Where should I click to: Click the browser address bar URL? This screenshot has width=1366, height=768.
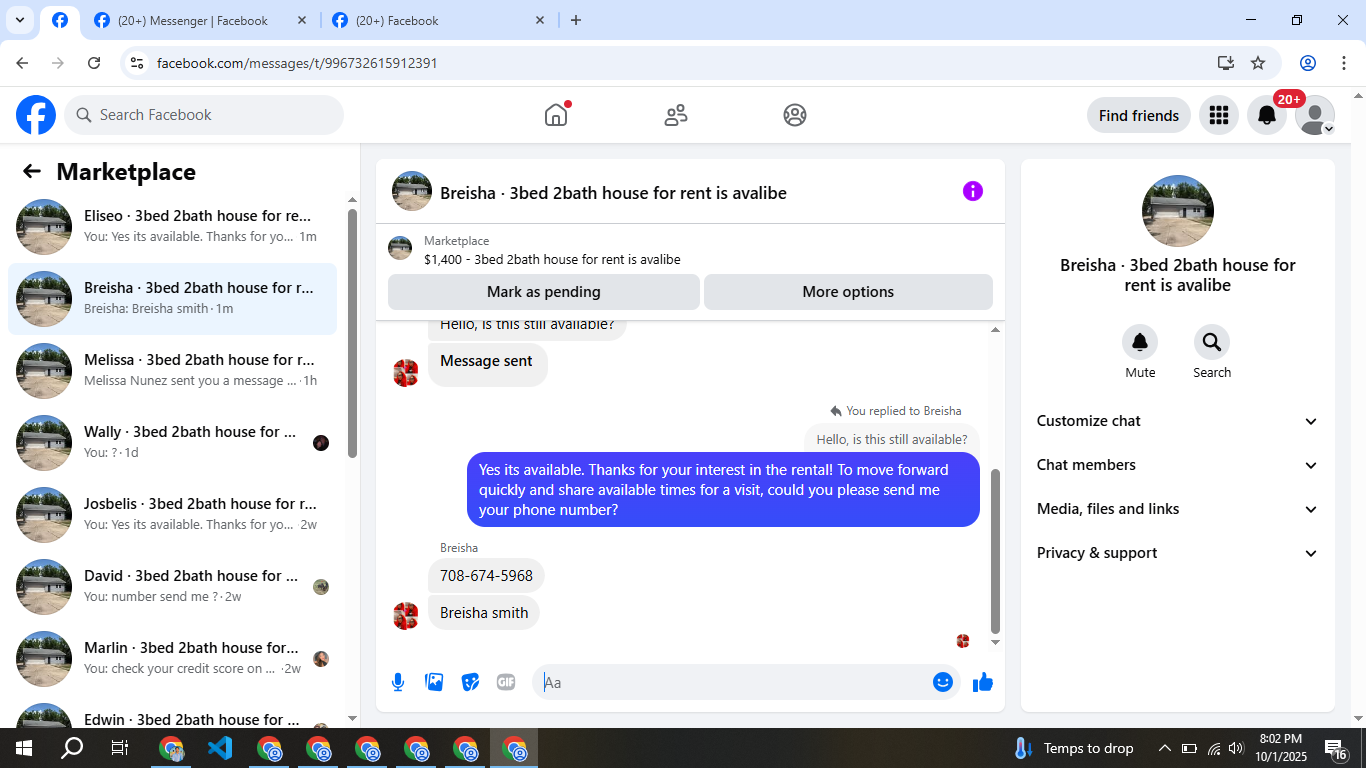297,63
